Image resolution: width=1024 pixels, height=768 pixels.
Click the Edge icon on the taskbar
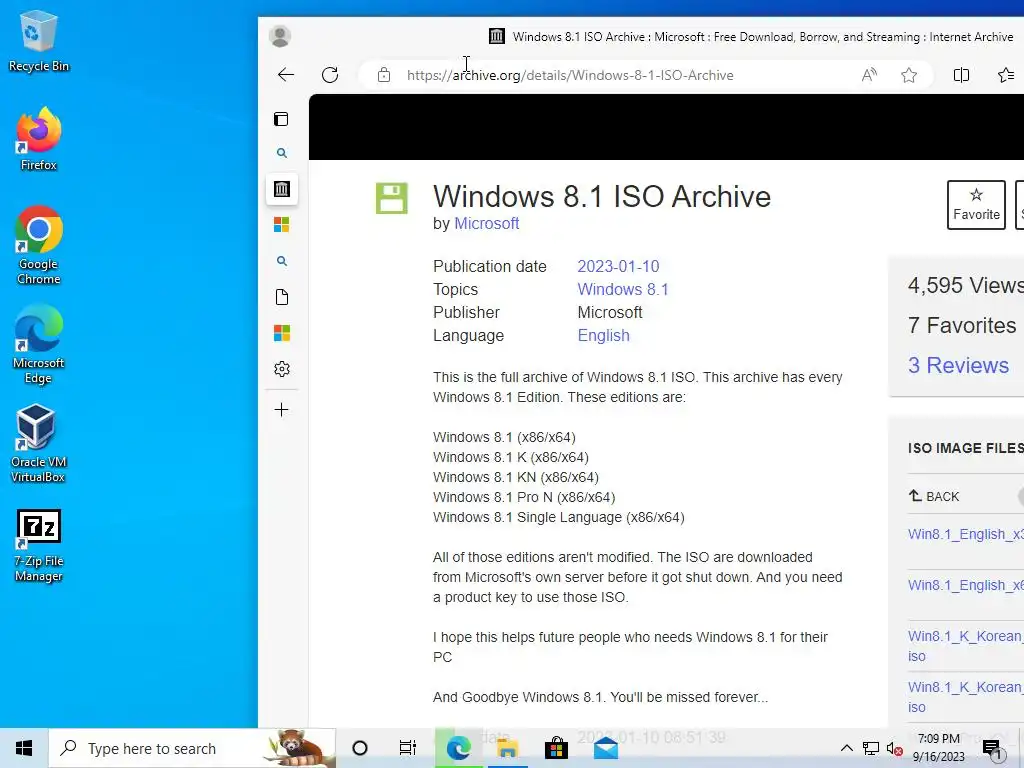(x=458, y=748)
